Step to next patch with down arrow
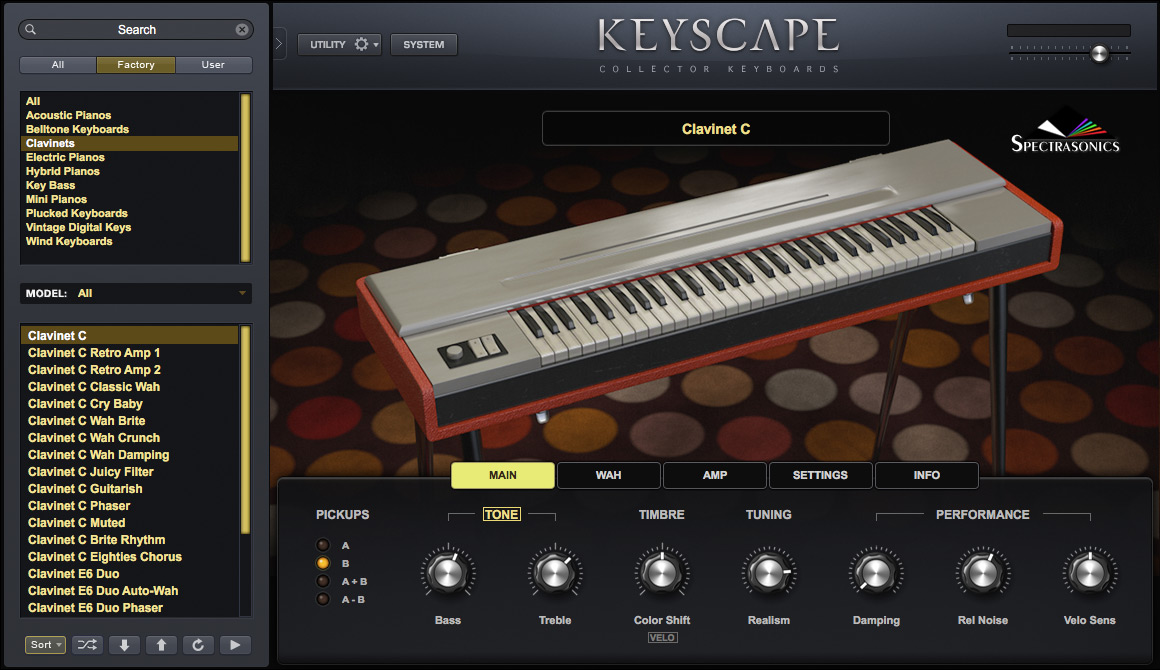Screen dimensions: 1160x670 [x=124, y=645]
